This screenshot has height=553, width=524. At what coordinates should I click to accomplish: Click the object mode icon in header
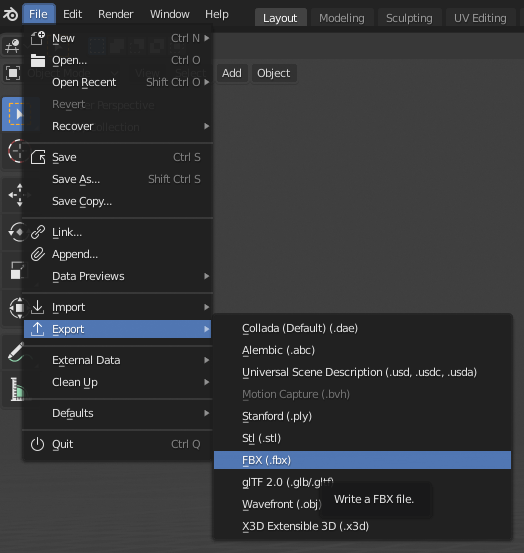(x=13, y=73)
